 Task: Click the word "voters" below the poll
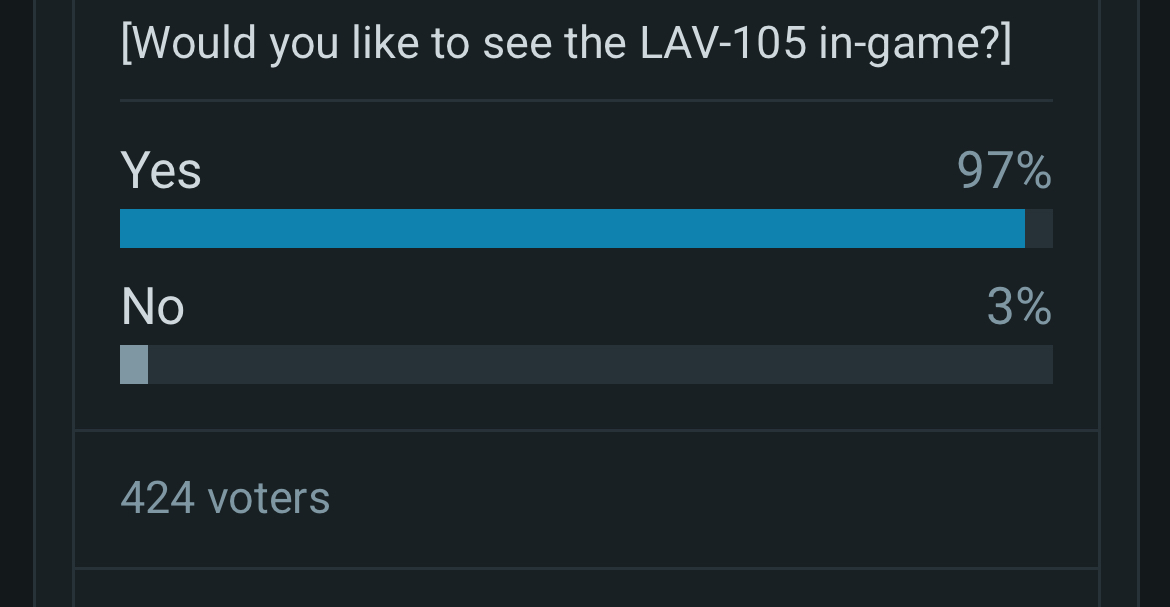click(x=268, y=498)
